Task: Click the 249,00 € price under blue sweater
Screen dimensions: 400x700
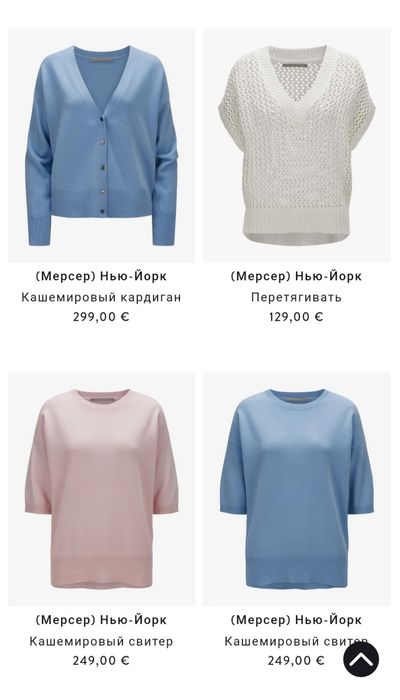Action: [x=296, y=660]
